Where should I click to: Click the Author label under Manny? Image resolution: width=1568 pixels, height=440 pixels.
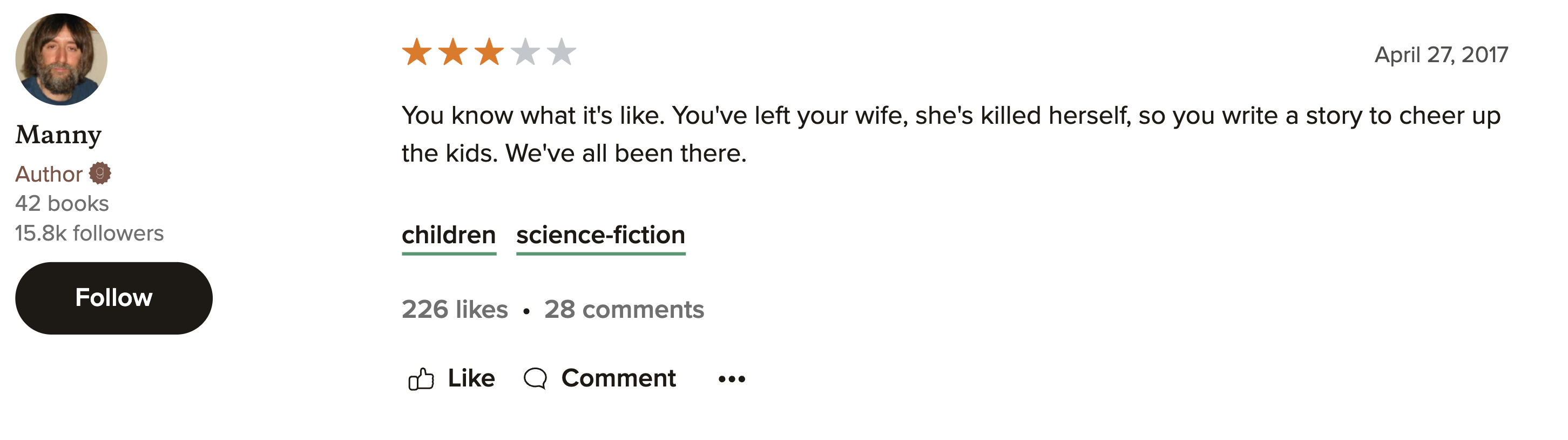pyautogui.click(x=49, y=174)
